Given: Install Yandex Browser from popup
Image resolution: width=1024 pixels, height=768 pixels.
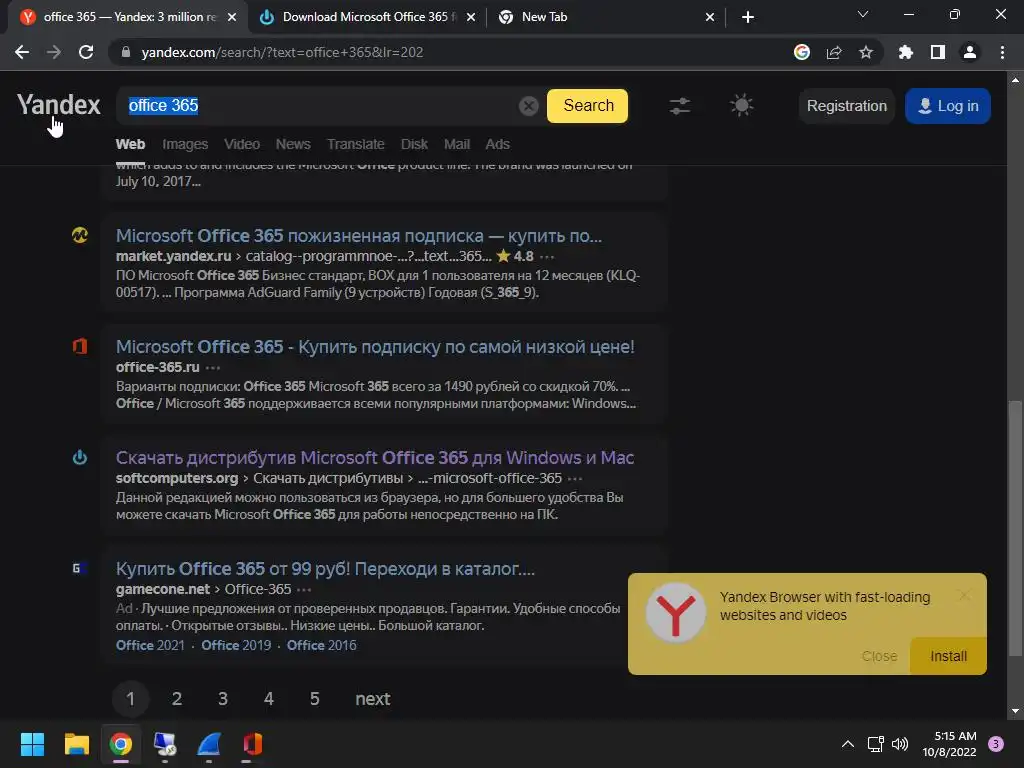Looking at the screenshot, I should pos(948,656).
